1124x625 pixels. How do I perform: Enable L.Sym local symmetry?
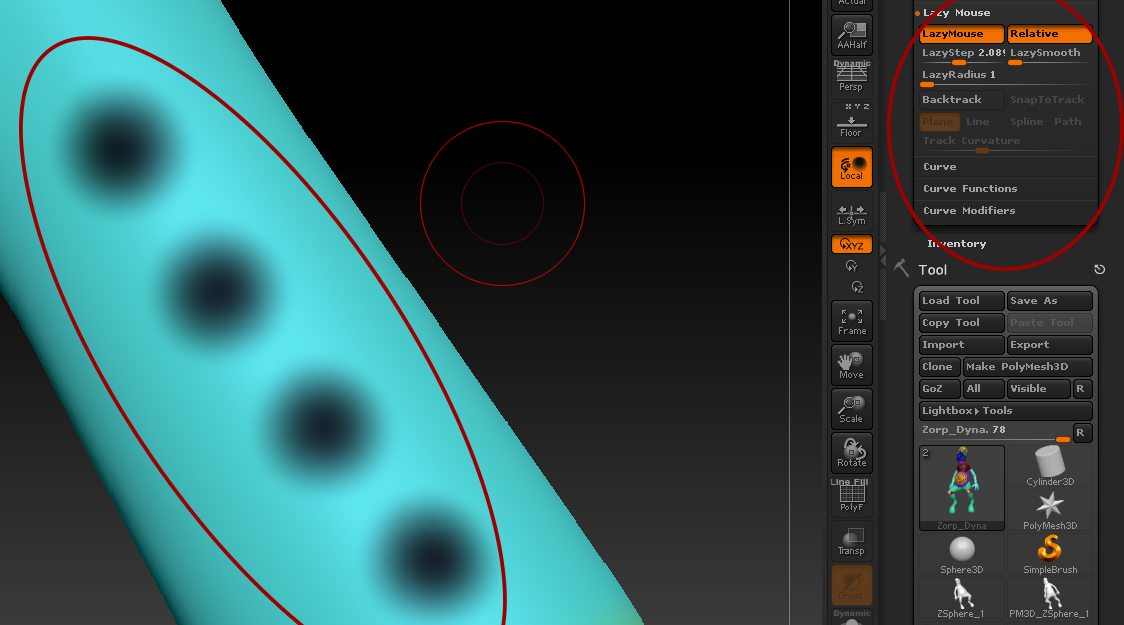pyautogui.click(x=852, y=213)
